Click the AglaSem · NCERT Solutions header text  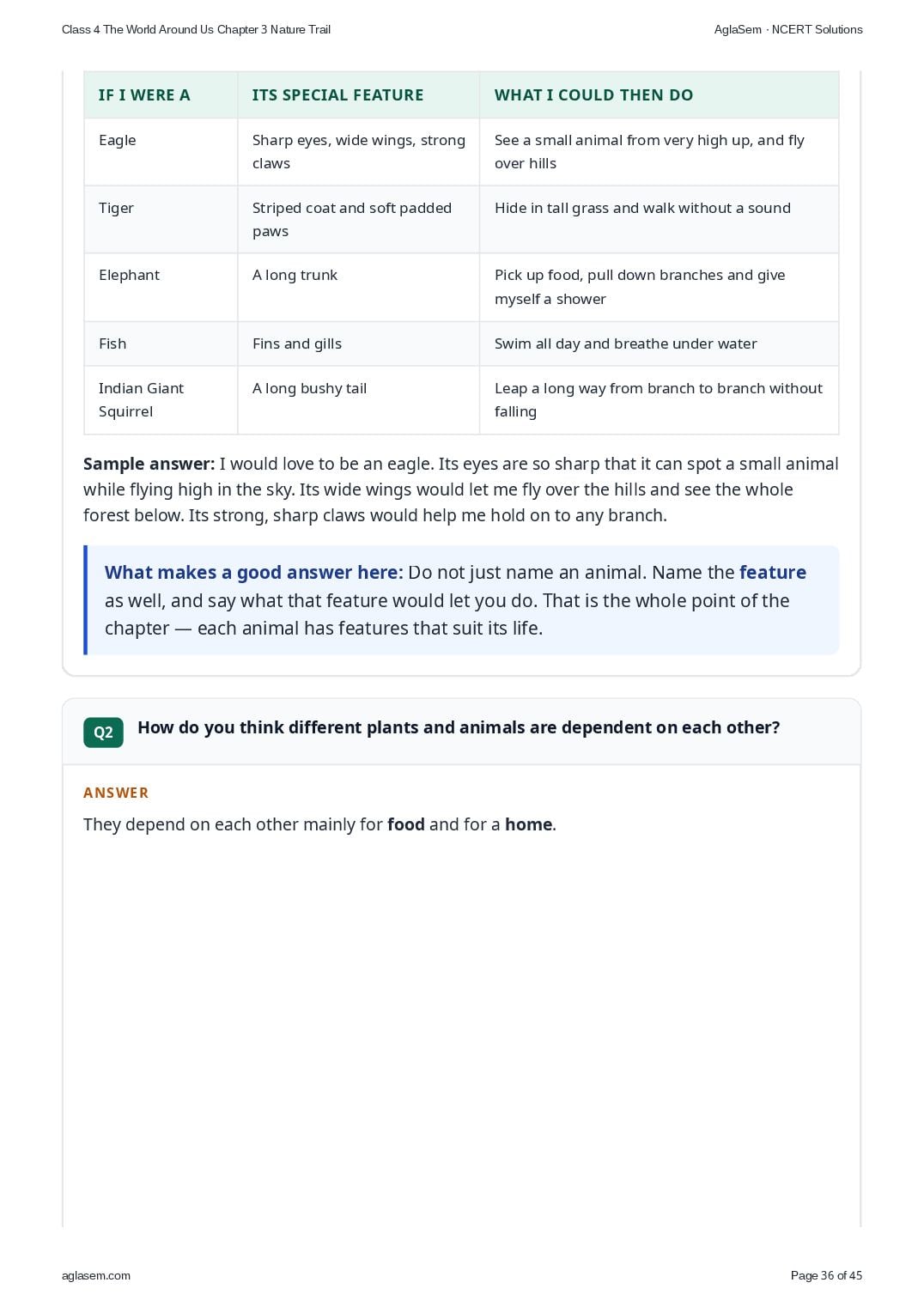tap(788, 29)
